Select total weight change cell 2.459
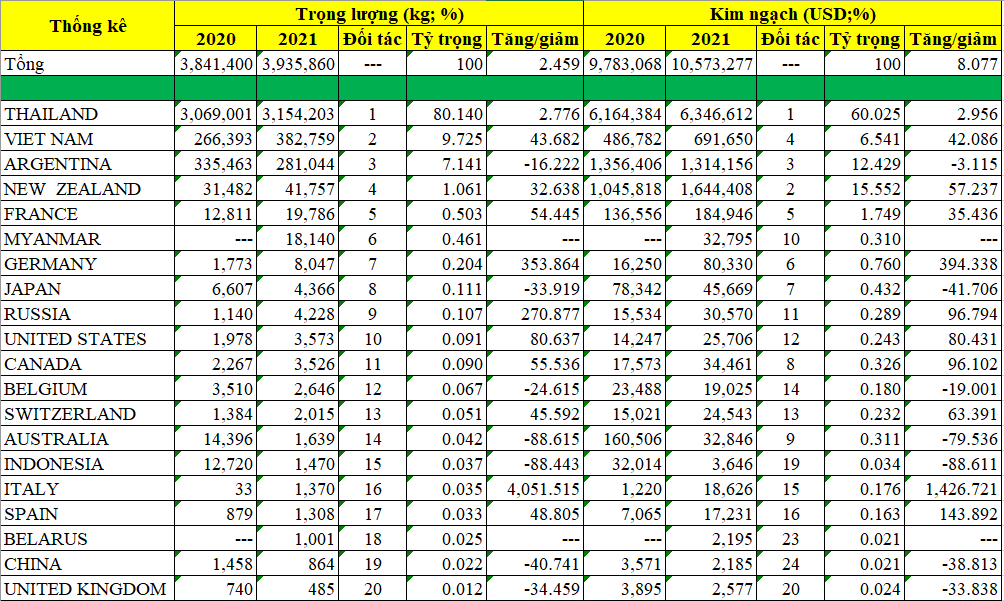The width and height of the screenshot is (1004, 601). pyautogui.click(x=535, y=64)
